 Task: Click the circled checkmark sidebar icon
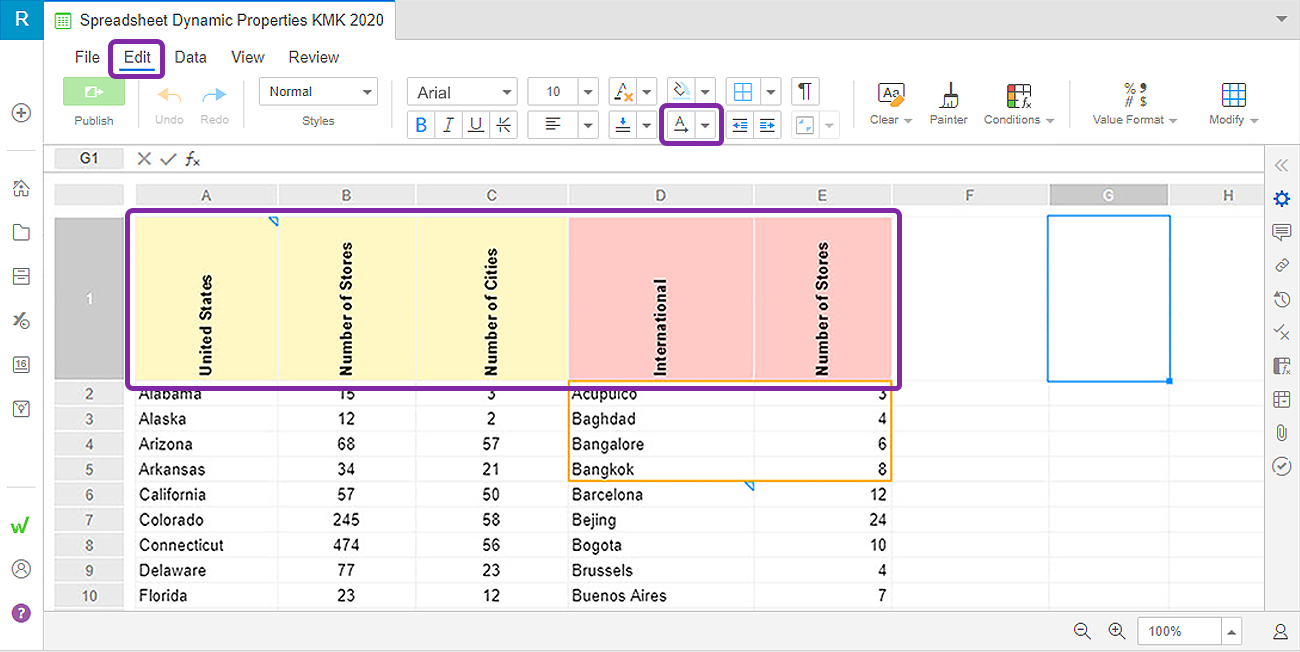click(1281, 466)
